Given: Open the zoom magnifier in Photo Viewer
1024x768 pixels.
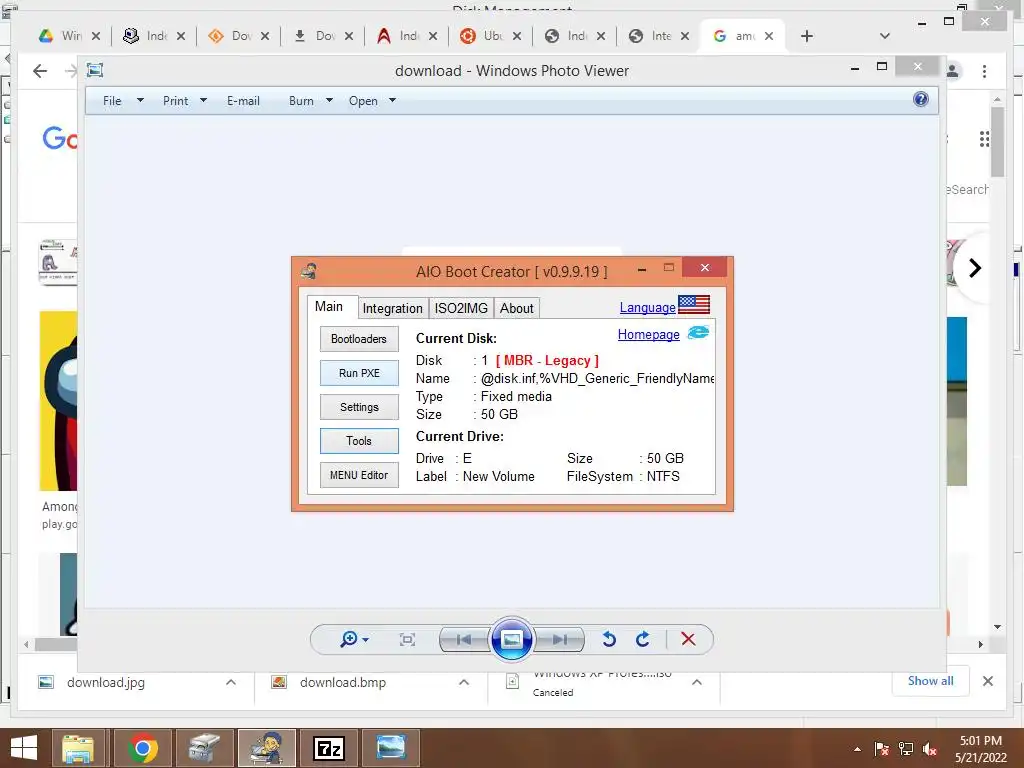Looking at the screenshot, I should [x=349, y=639].
